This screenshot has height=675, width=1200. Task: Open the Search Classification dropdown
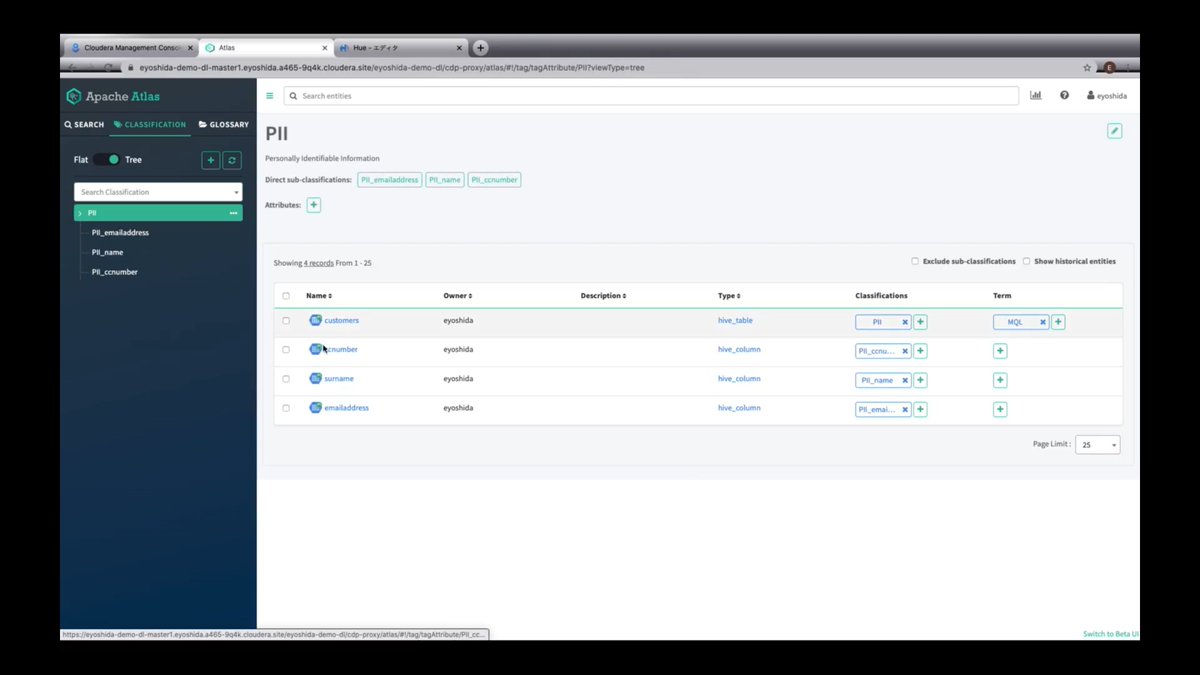pos(158,192)
